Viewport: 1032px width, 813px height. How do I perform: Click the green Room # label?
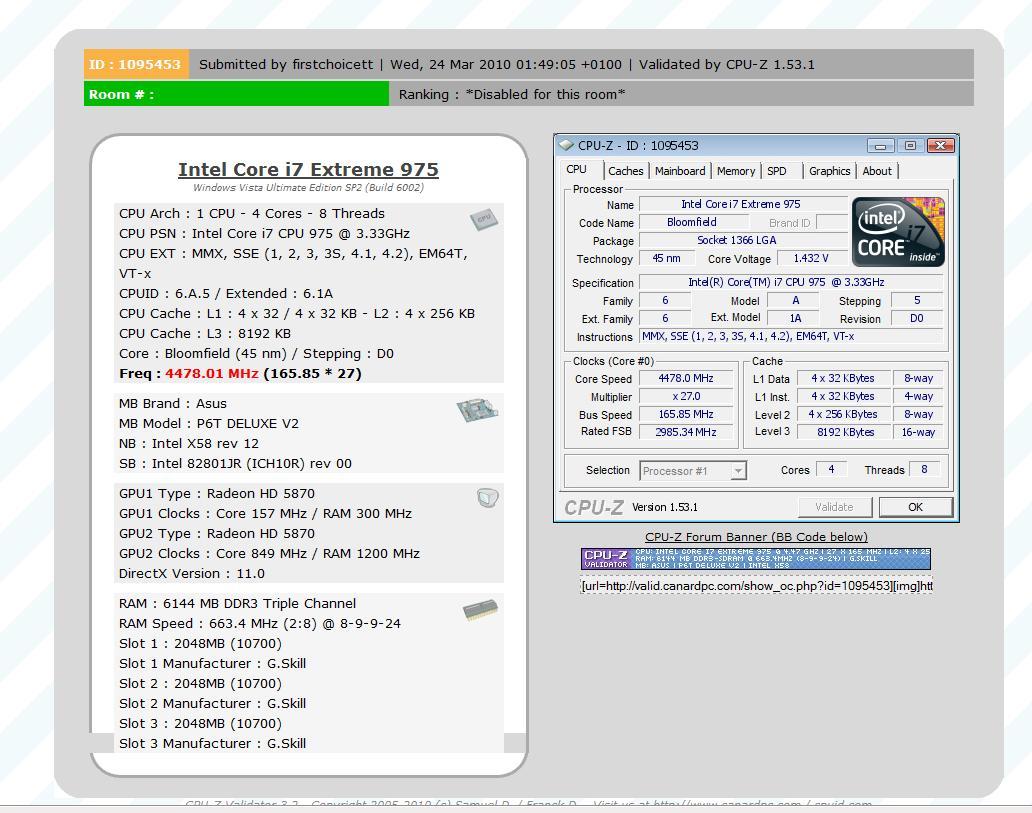coord(236,94)
